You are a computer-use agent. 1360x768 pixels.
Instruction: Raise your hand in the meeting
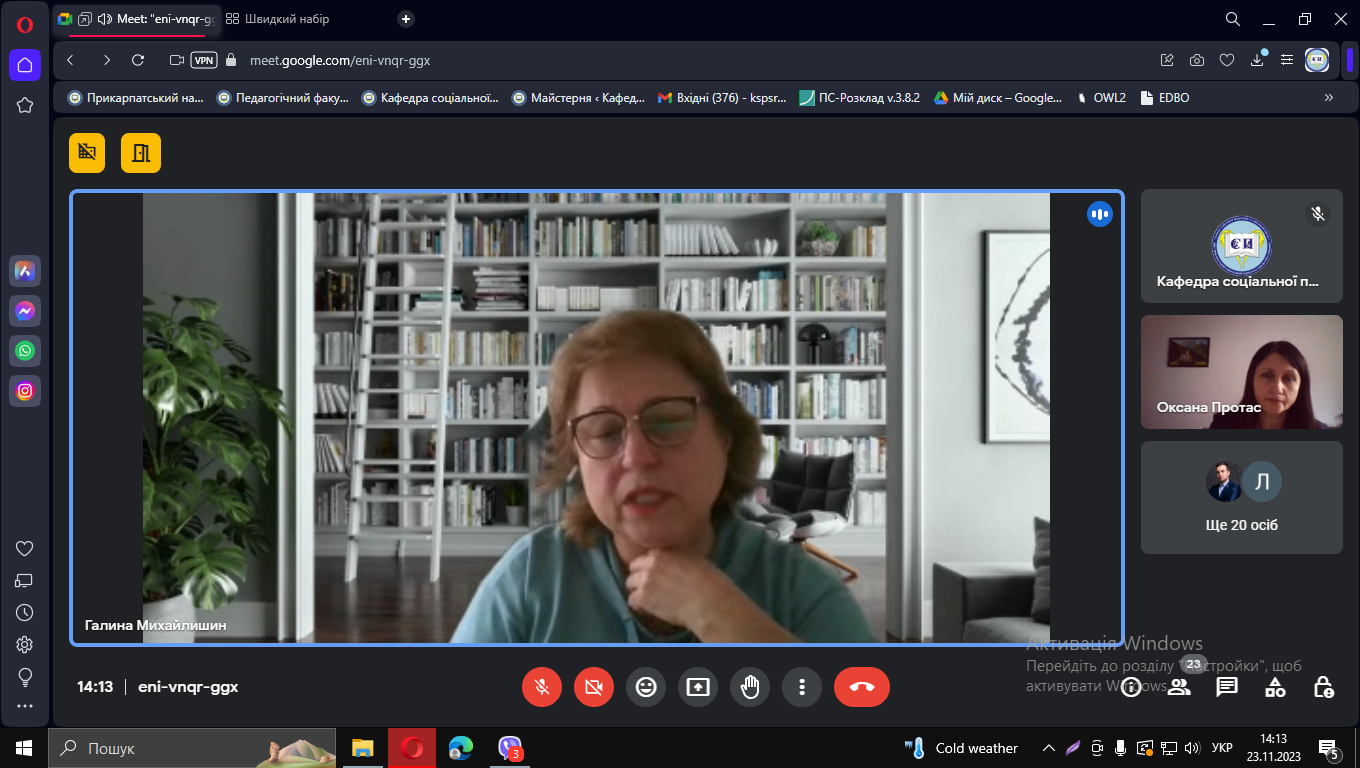750,687
